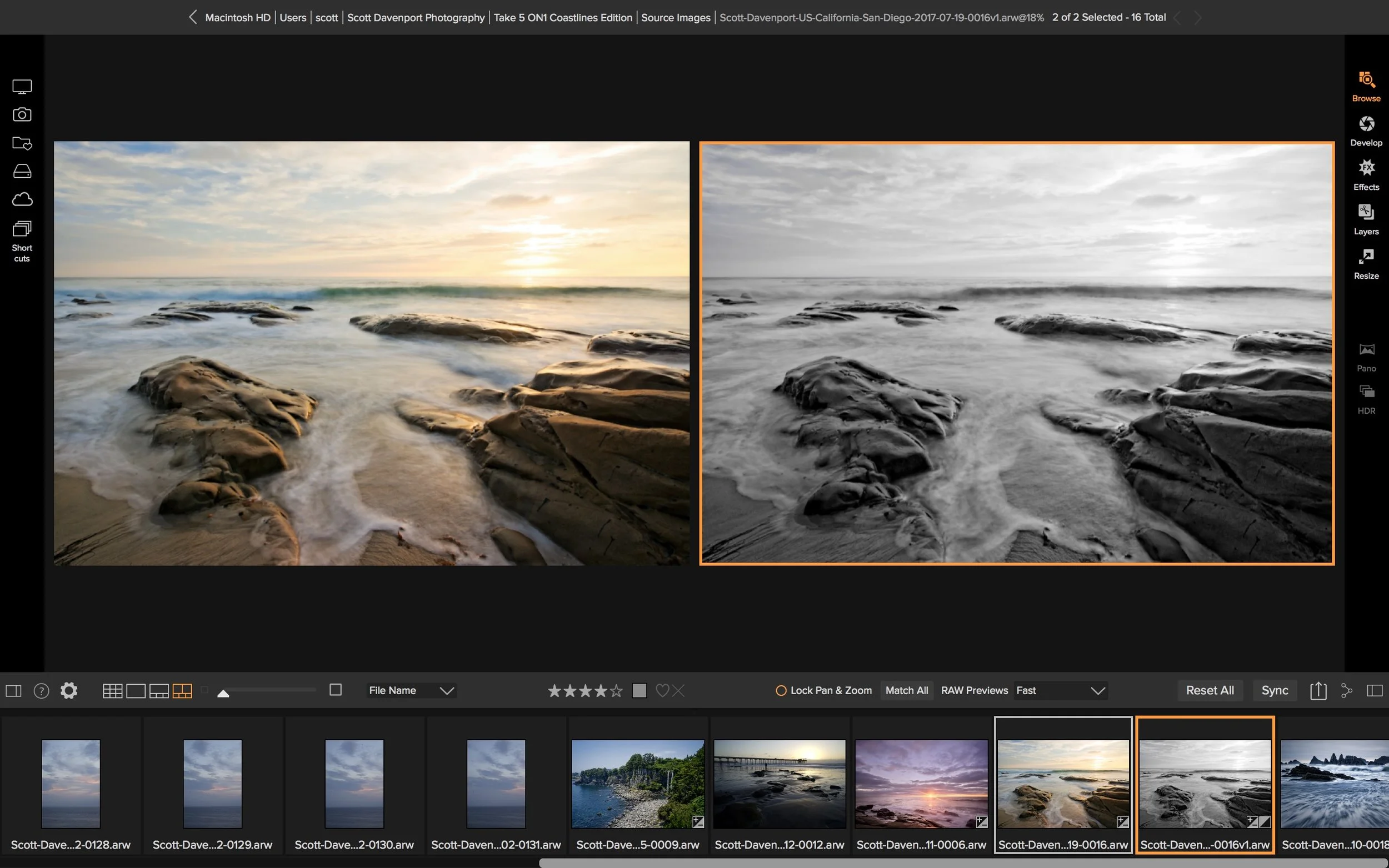This screenshot has width=1389, height=868.
Task: Open the favorite folders shortcut
Action: (x=22, y=143)
